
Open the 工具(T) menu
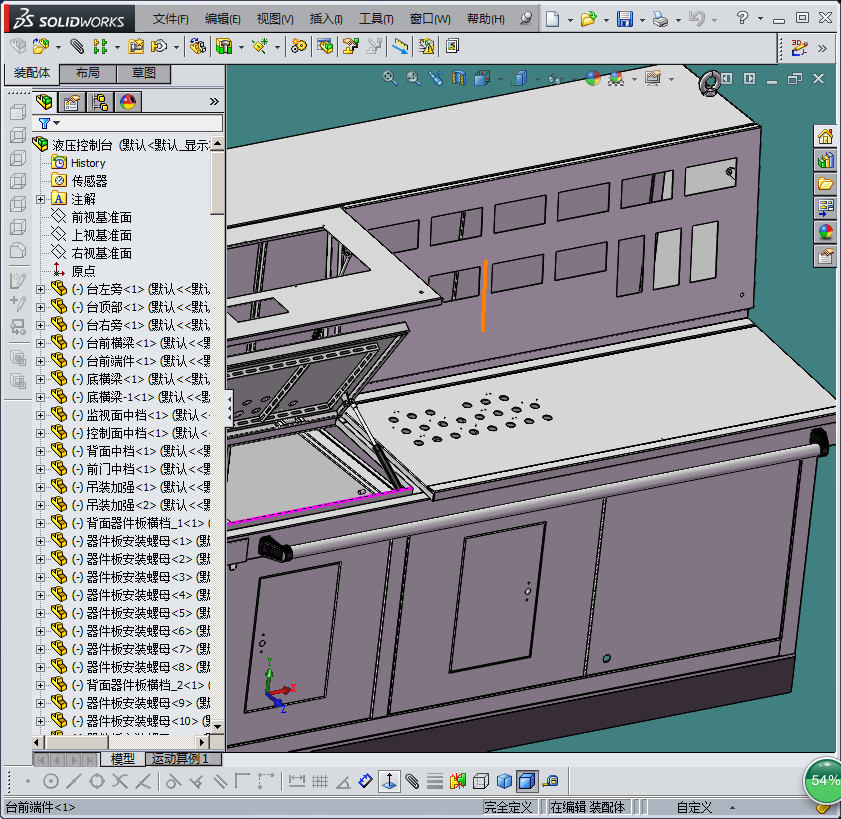pos(376,19)
